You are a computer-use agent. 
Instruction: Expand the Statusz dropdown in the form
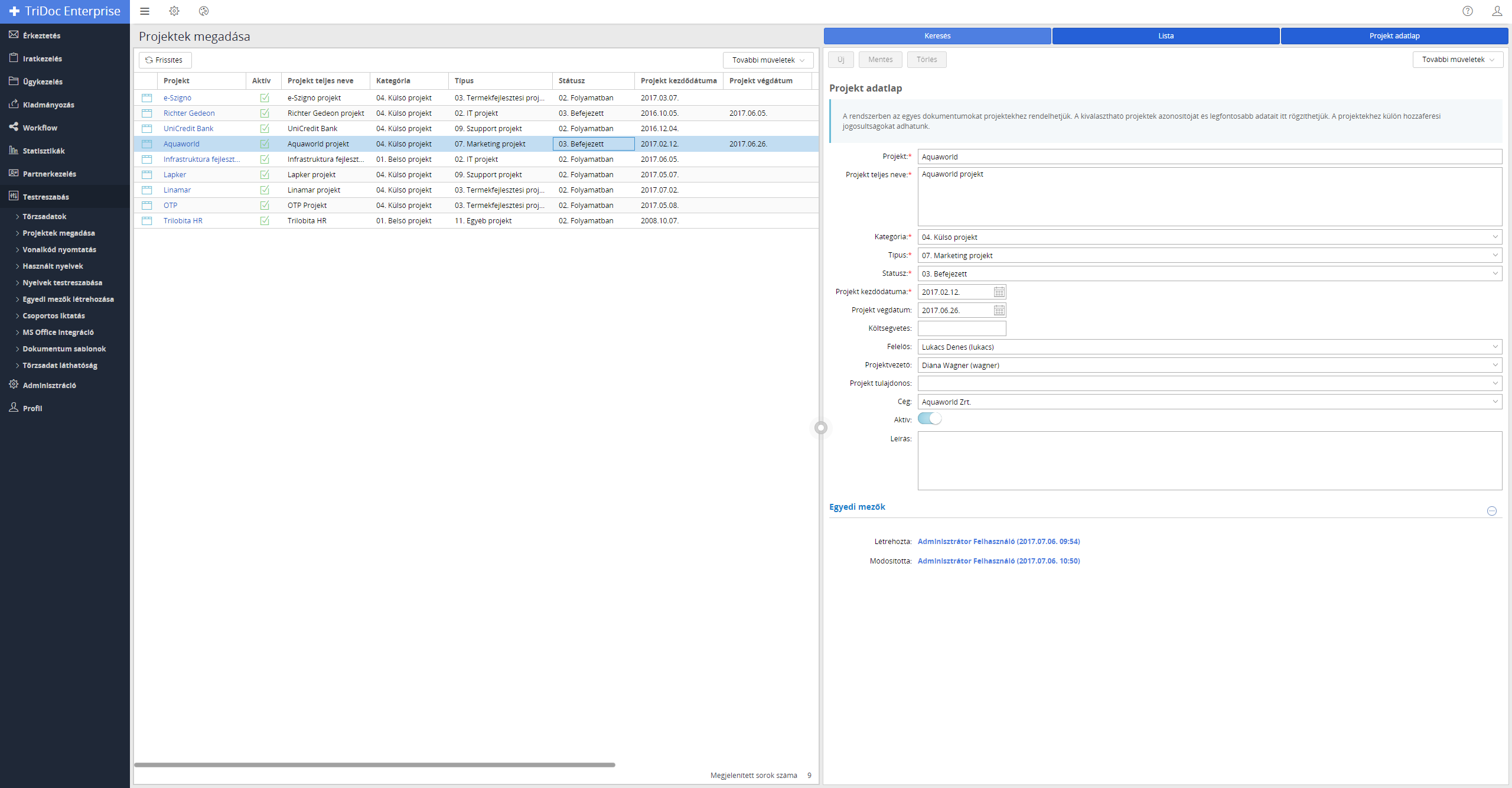[x=1495, y=273]
